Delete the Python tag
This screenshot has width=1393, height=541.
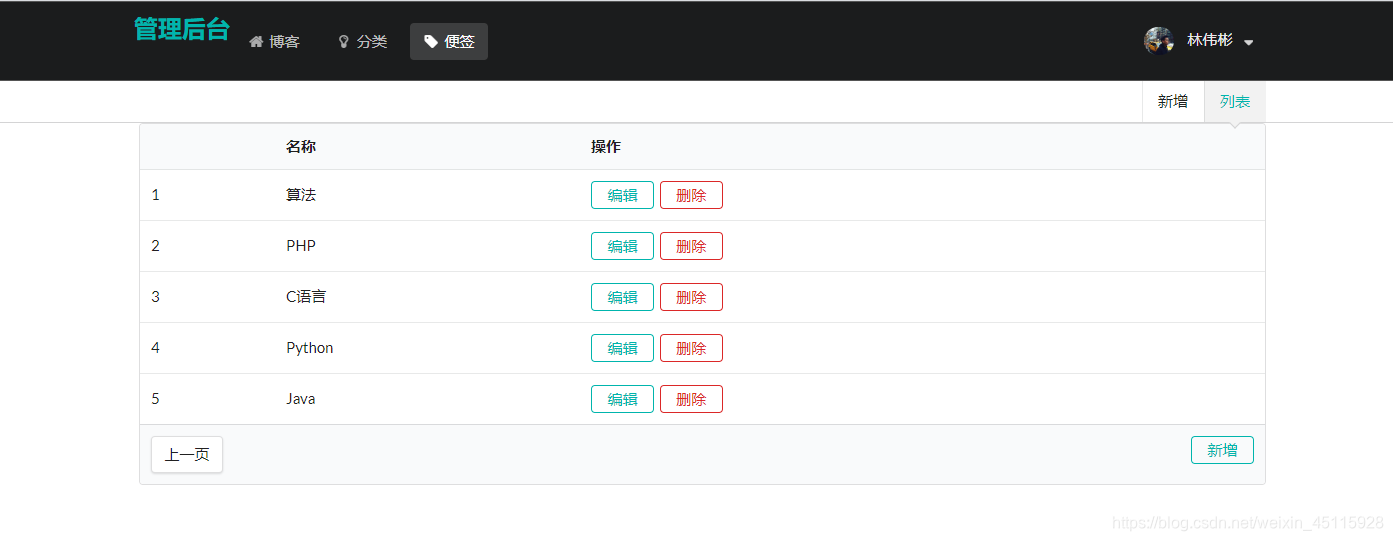coord(691,348)
